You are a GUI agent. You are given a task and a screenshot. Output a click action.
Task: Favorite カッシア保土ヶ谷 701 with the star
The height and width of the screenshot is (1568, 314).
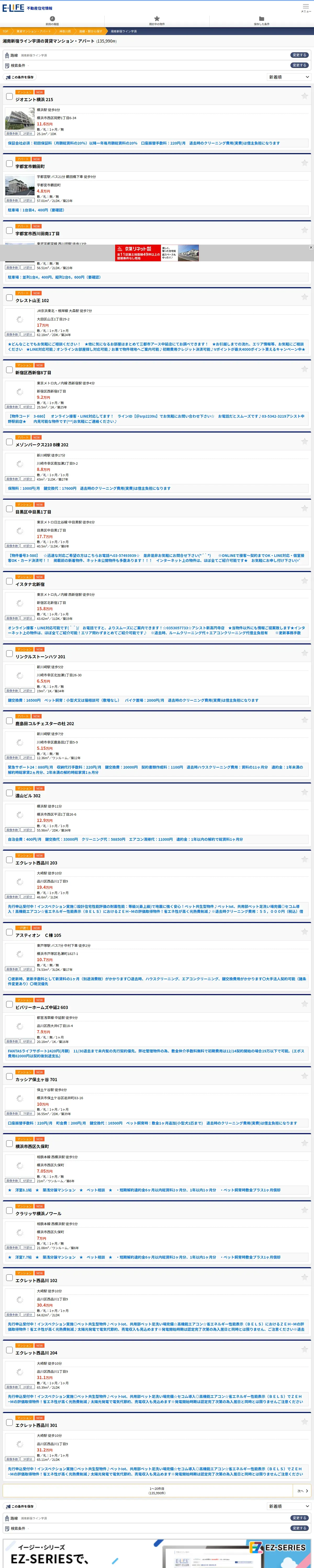[x=304, y=1076]
